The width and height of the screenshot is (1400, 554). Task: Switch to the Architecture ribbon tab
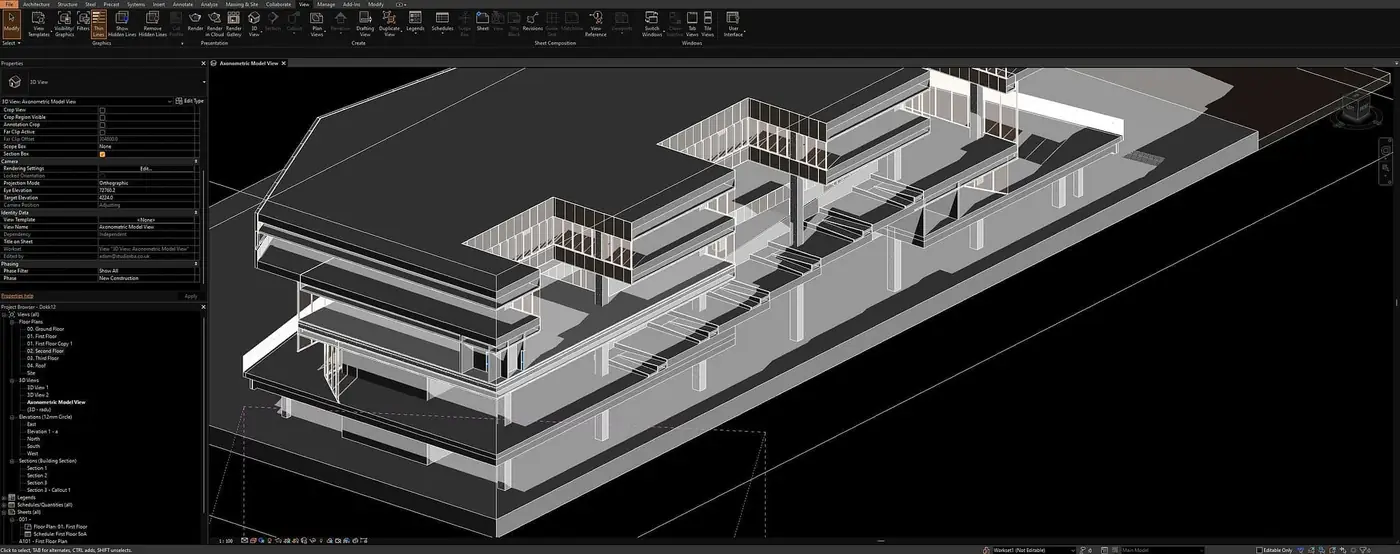pyautogui.click(x=37, y=4)
